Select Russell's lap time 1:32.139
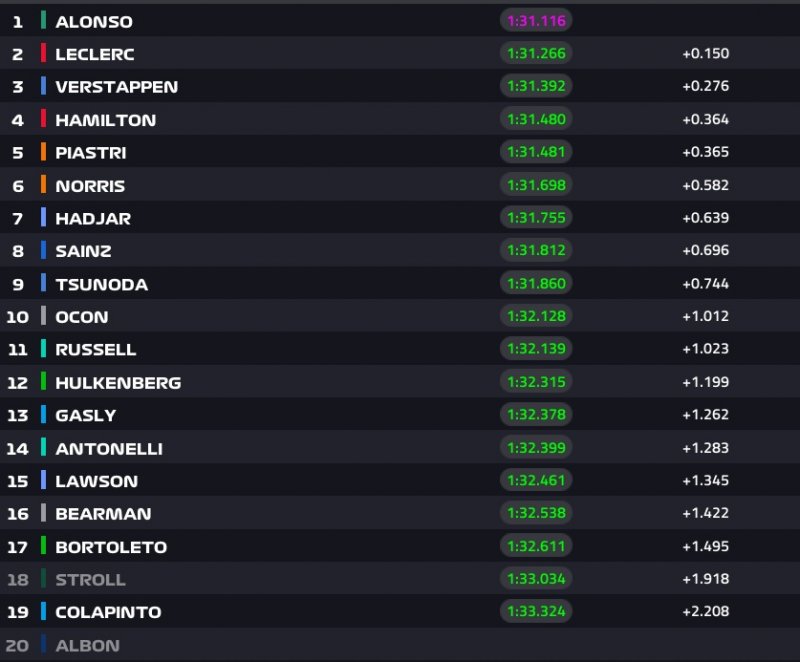The image size is (800, 662). 536,349
